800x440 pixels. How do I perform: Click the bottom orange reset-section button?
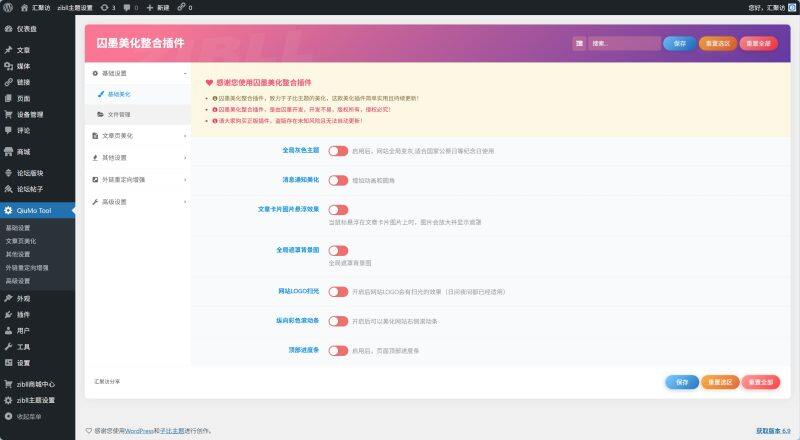[x=720, y=382]
